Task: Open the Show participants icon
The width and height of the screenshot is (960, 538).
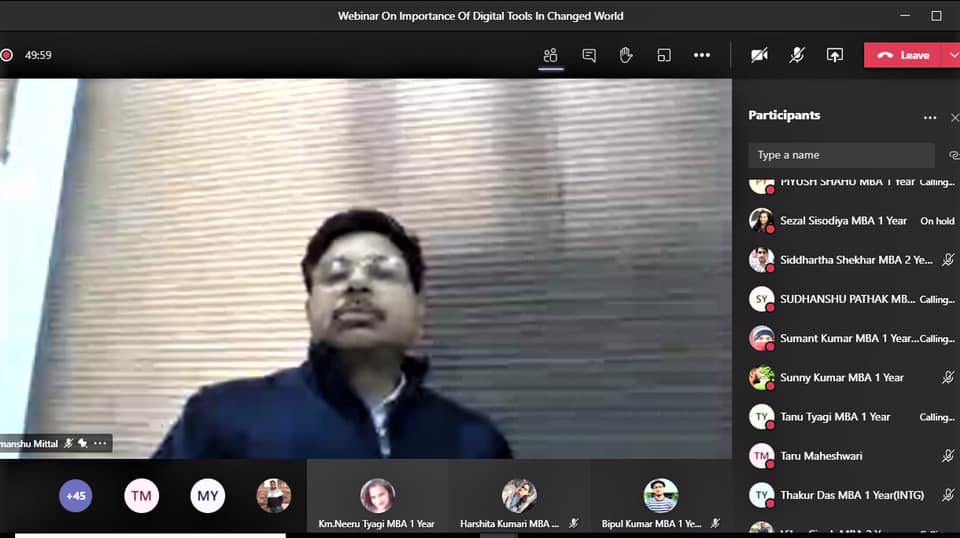Action: (x=550, y=55)
